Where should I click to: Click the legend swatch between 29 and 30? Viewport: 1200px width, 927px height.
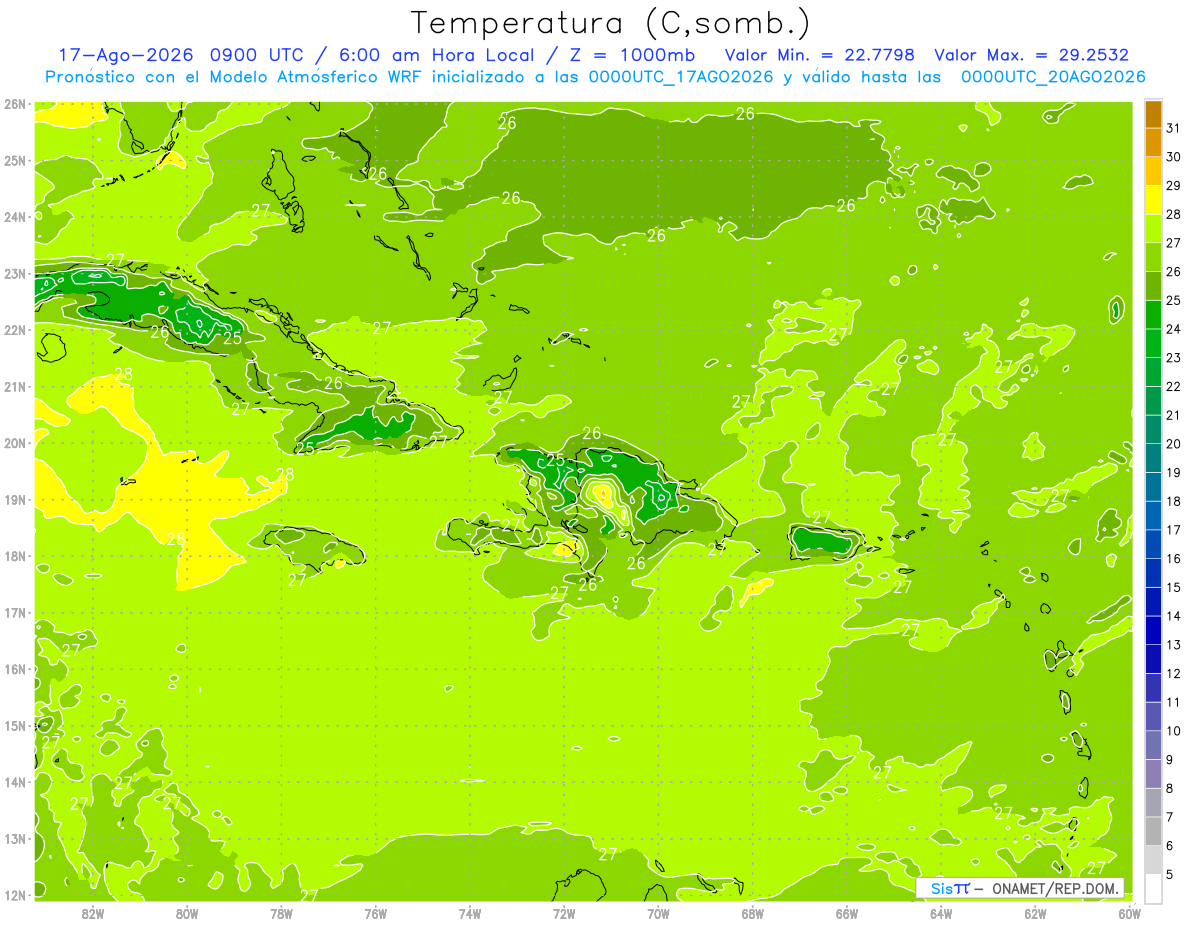coord(1153,171)
